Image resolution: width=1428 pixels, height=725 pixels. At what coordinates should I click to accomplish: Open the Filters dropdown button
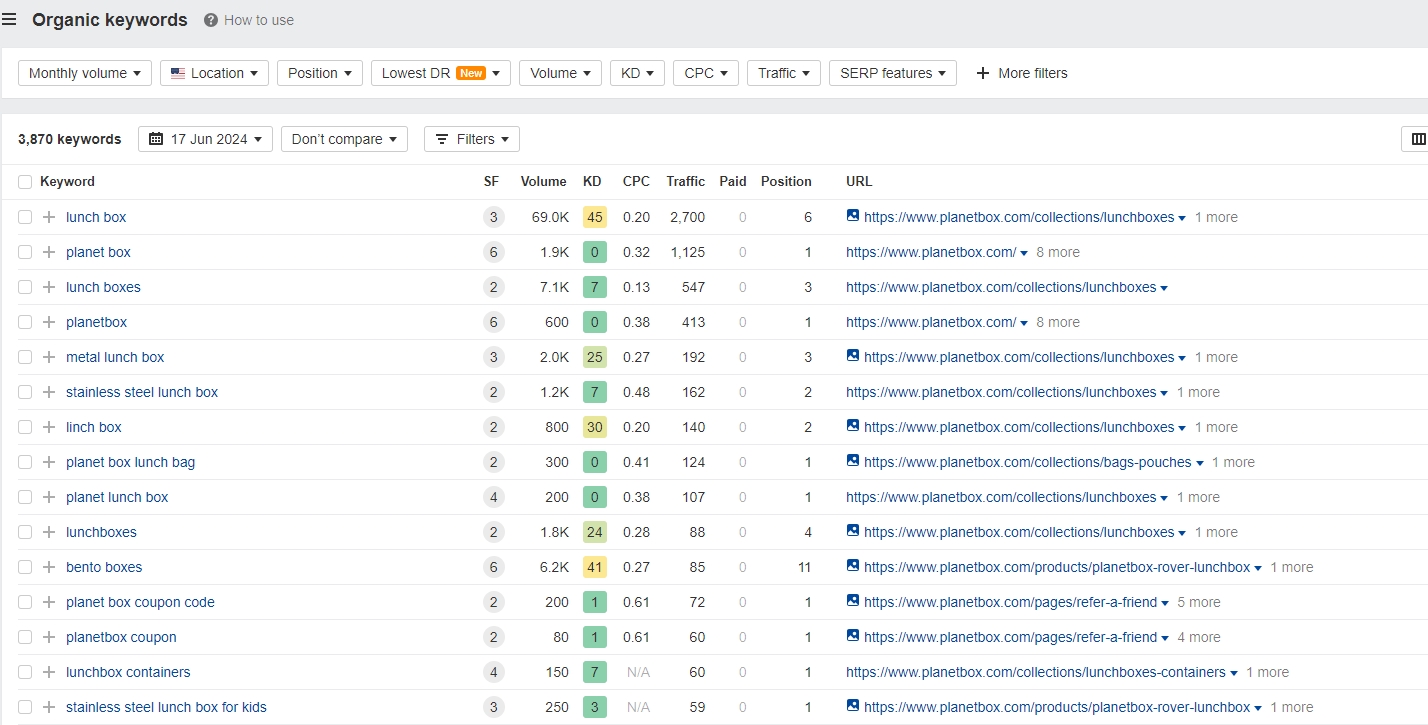(x=472, y=139)
